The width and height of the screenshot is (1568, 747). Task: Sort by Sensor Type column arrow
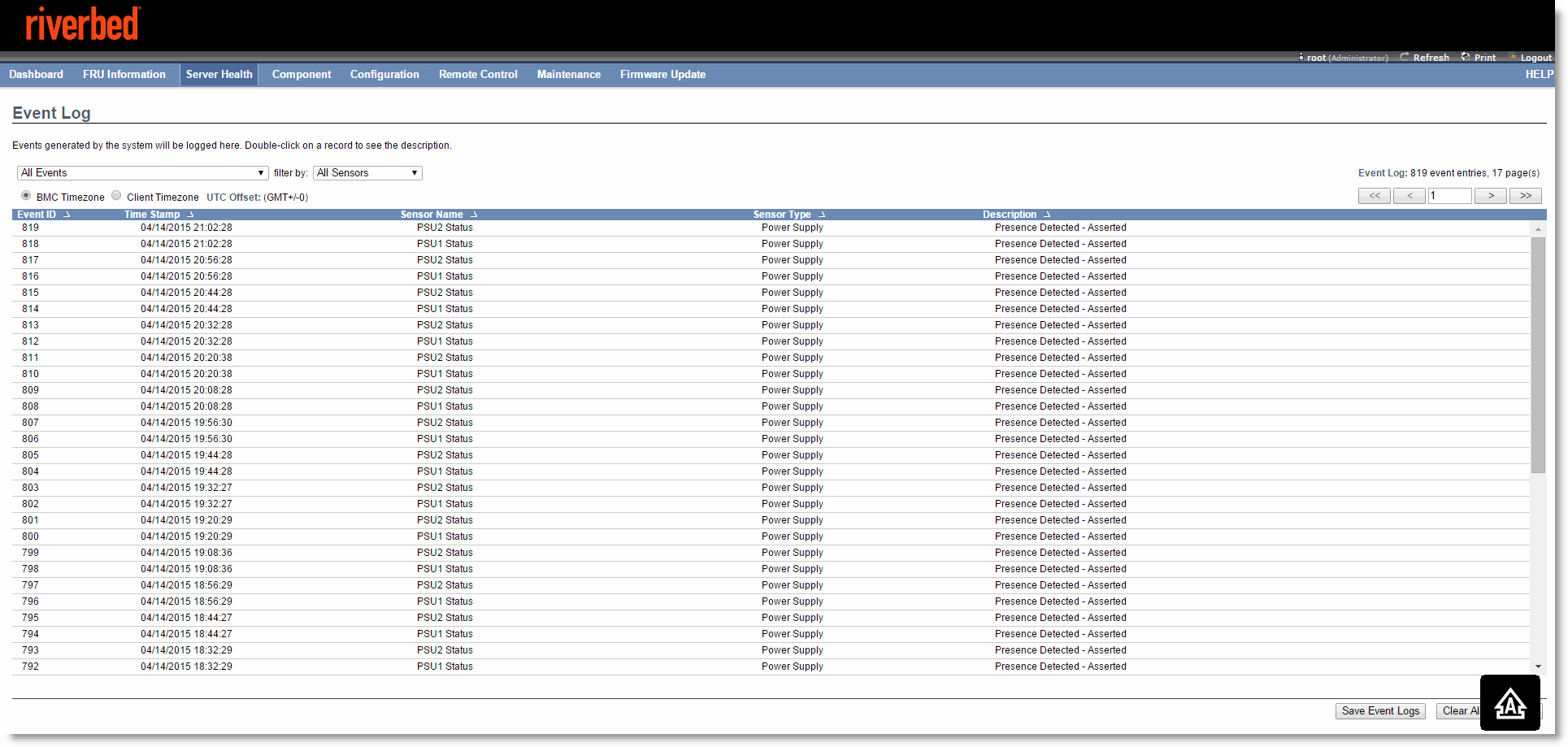click(x=822, y=215)
